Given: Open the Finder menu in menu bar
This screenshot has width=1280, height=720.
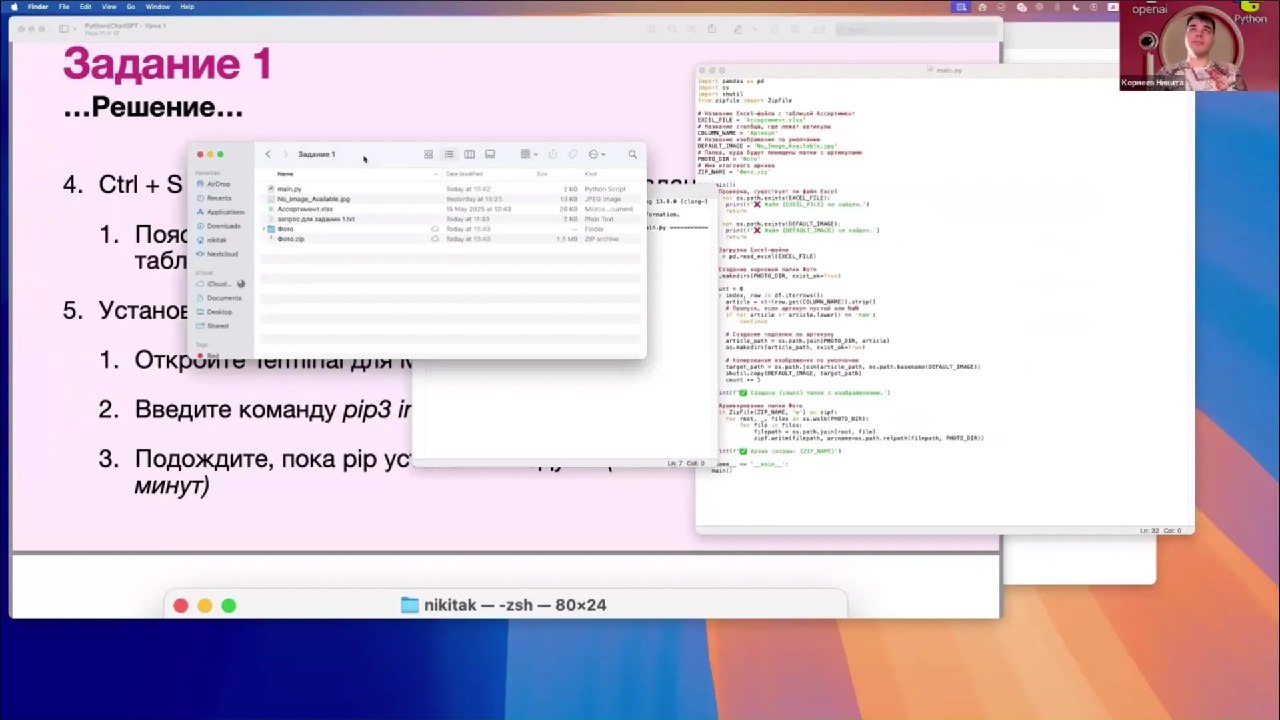Looking at the screenshot, I should coord(37,6).
